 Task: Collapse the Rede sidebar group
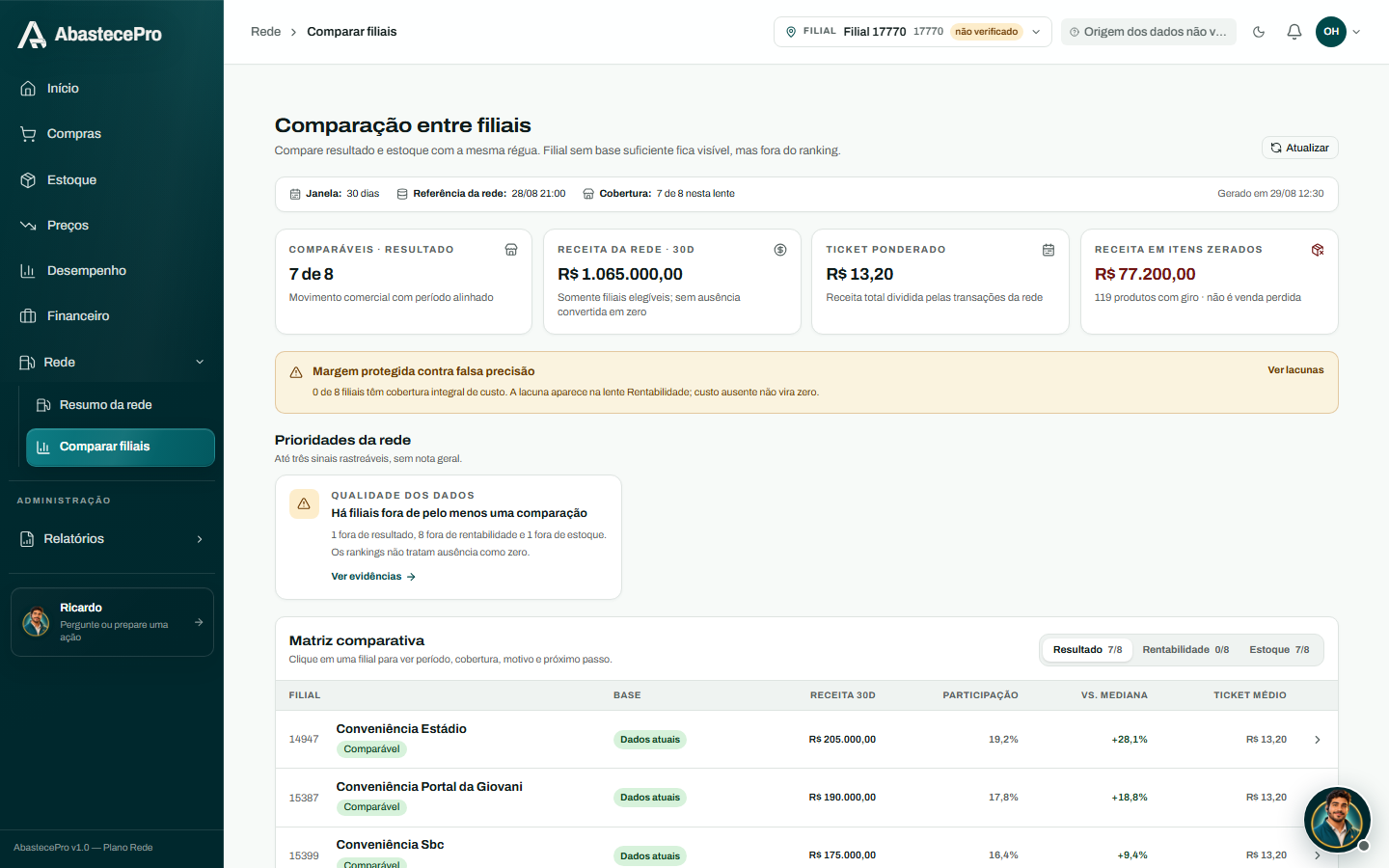click(112, 362)
